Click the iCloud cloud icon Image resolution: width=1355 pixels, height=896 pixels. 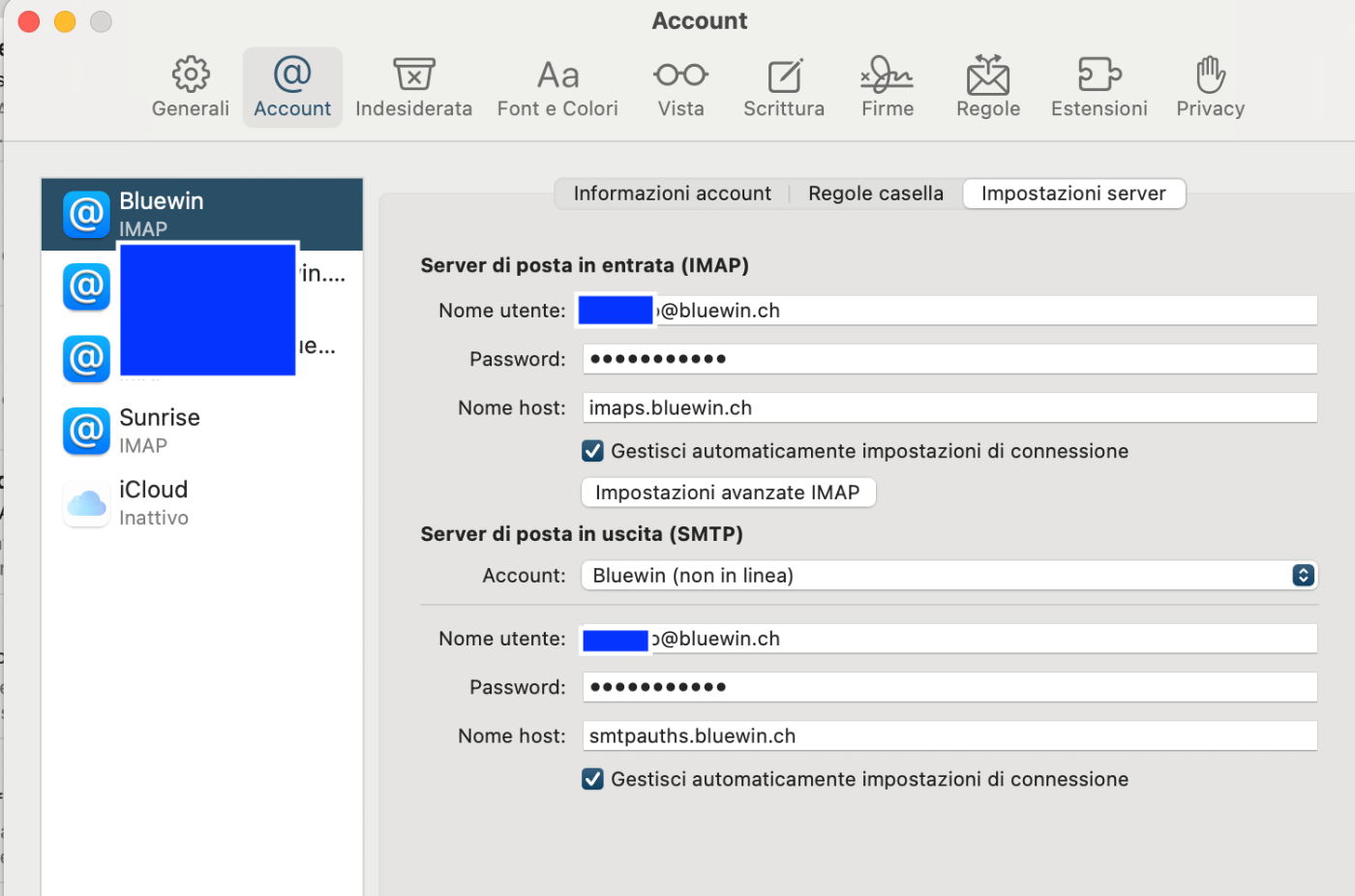[x=86, y=503]
